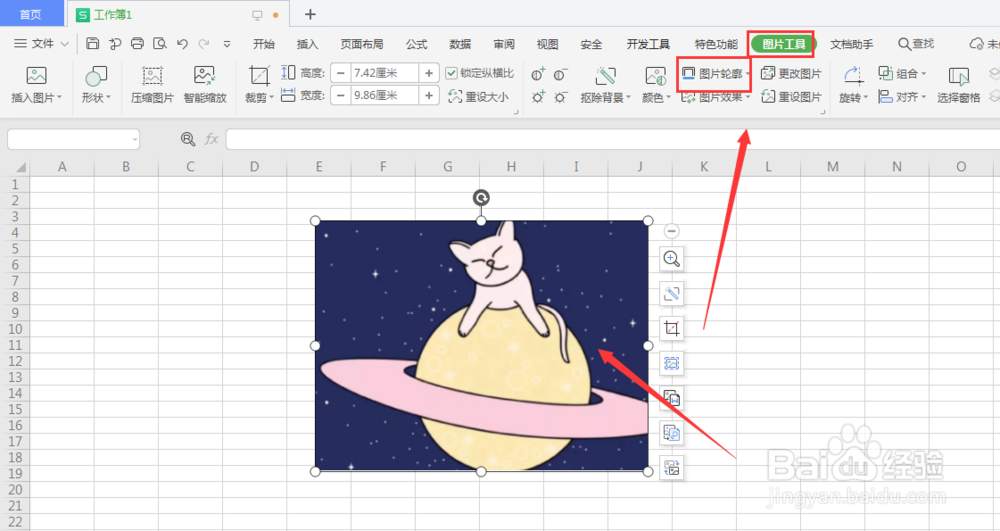The image size is (1000, 531).
Task: Expand the 文件 (File) menu arrow
Action: [x=64, y=44]
